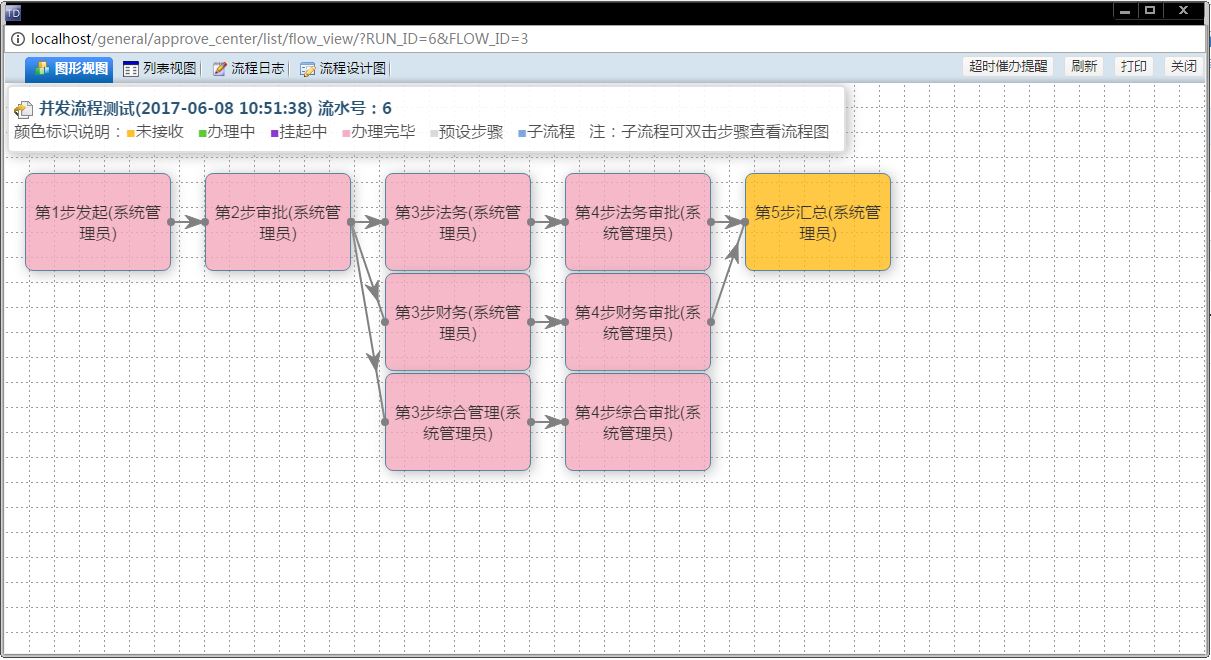Viewport: 1211px width, 660px height.
Task: Click the 图形视图 tab icon
Action: pos(42,69)
